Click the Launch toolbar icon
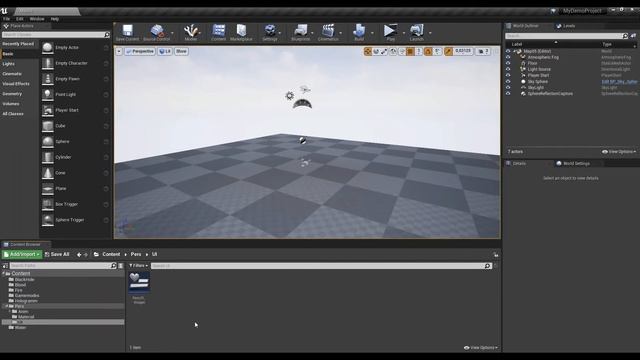The width and height of the screenshot is (640, 360). pos(417,33)
